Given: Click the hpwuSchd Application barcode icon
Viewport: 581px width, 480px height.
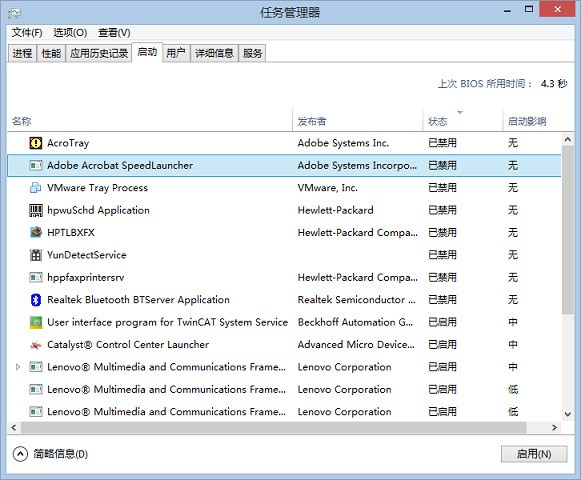Looking at the screenshot, I should point(36,210).
